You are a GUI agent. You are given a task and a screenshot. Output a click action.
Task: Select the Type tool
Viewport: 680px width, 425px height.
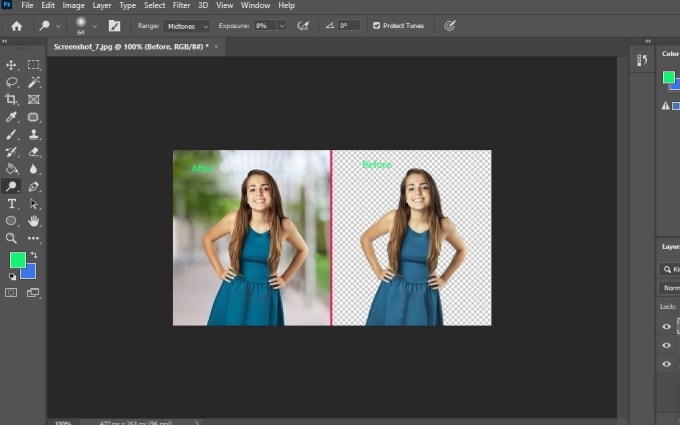coord(11,203)
